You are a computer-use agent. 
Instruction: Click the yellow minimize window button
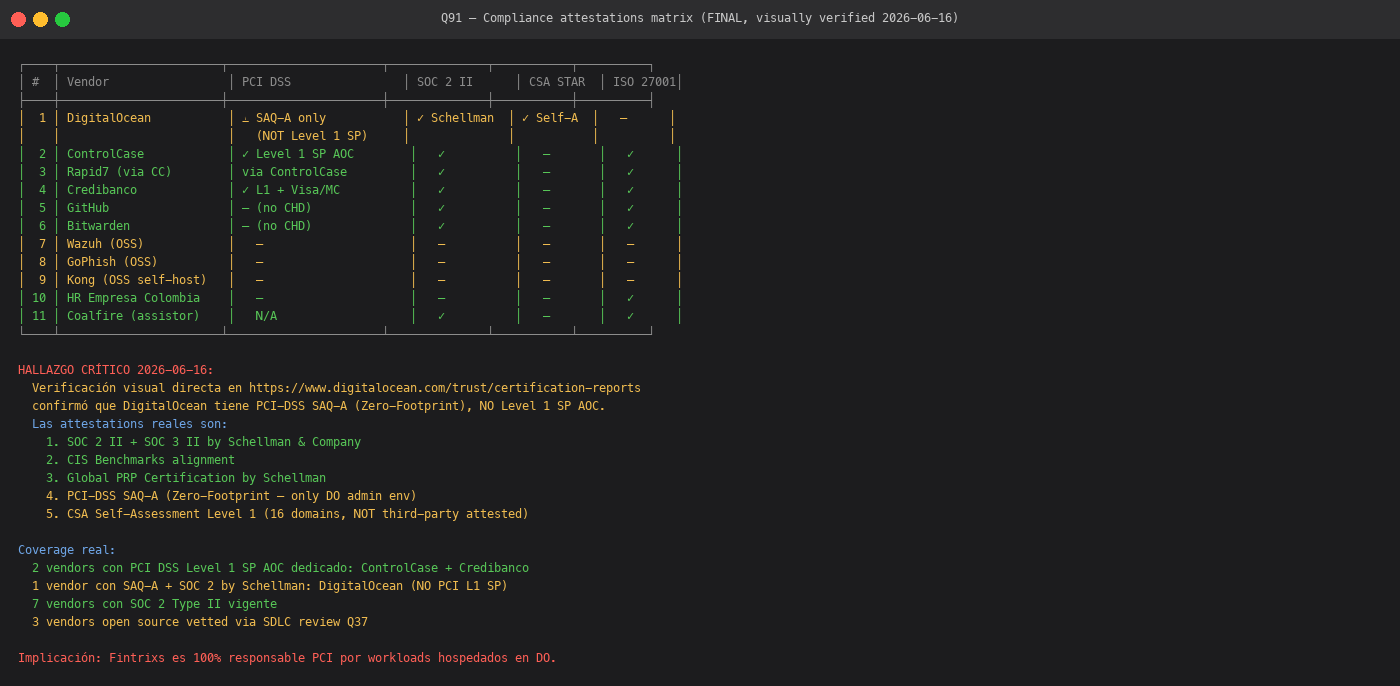tap(40, 19)
